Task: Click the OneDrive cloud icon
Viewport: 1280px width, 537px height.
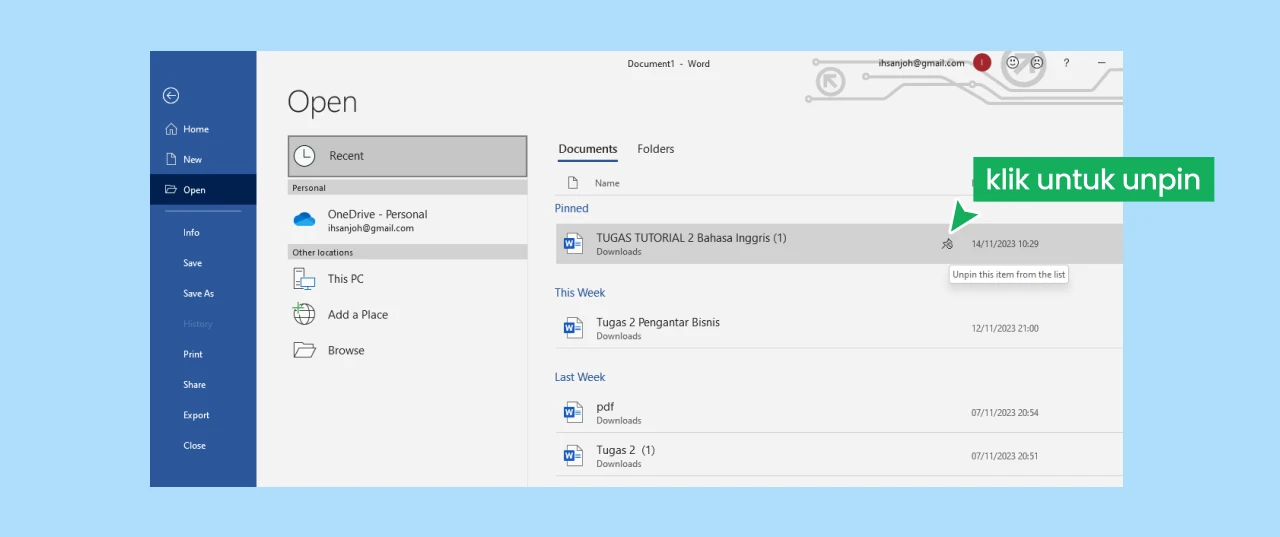Action: click(304, 219)
